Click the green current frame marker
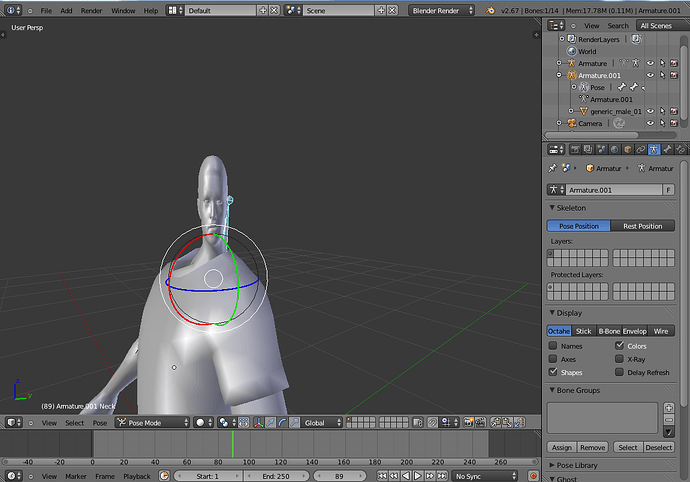Image resolution: width=690 pixels, height=482 pixels. (x=233, y=444)
